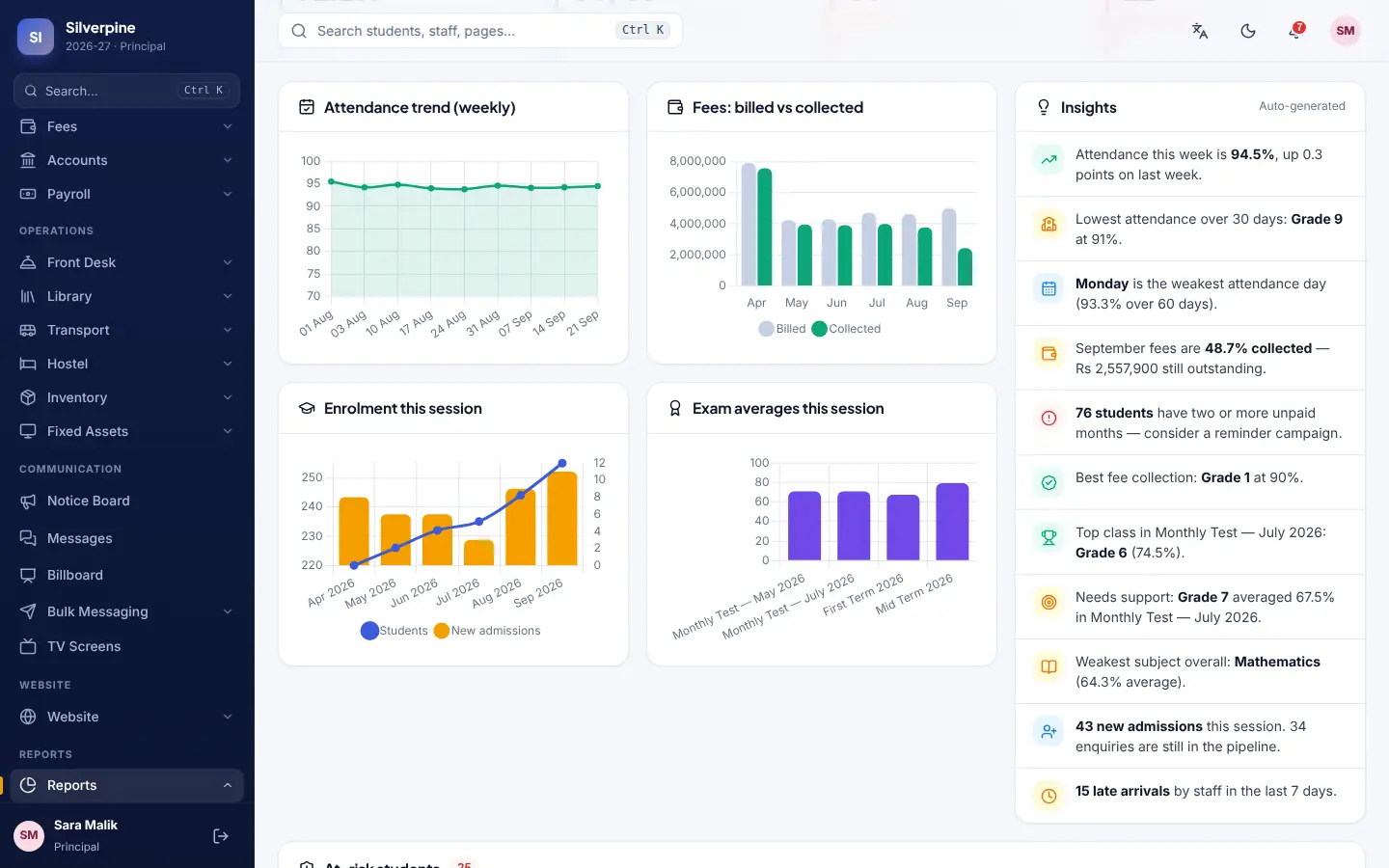Expand the Bulk Messaging chevron

point(228,611)
